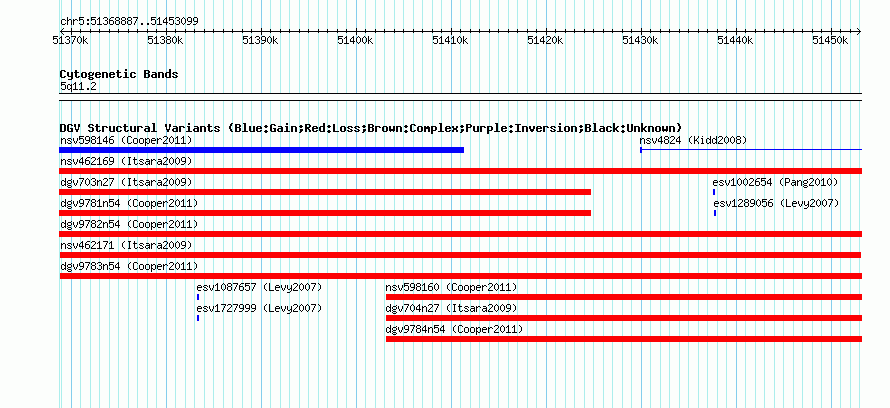The height and width of the screenshot is (408, 890).
Task: Select the red dgv703n27 loss bar
Action: pyautogui.click(x=325, y=192)
